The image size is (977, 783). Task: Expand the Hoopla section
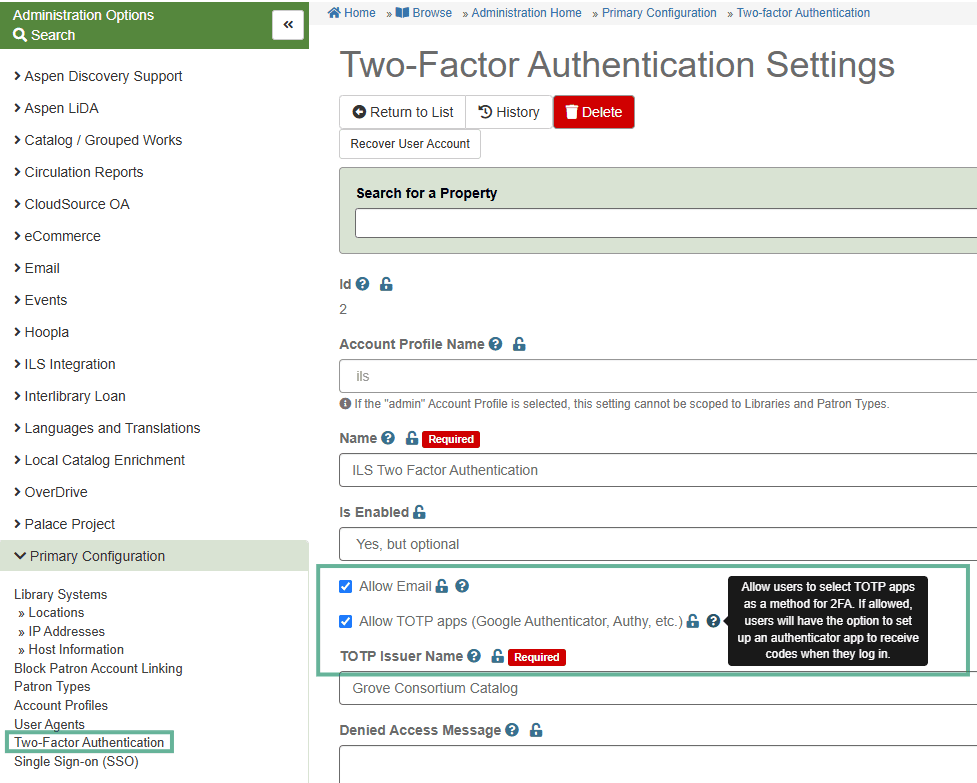tap(41, 332)
